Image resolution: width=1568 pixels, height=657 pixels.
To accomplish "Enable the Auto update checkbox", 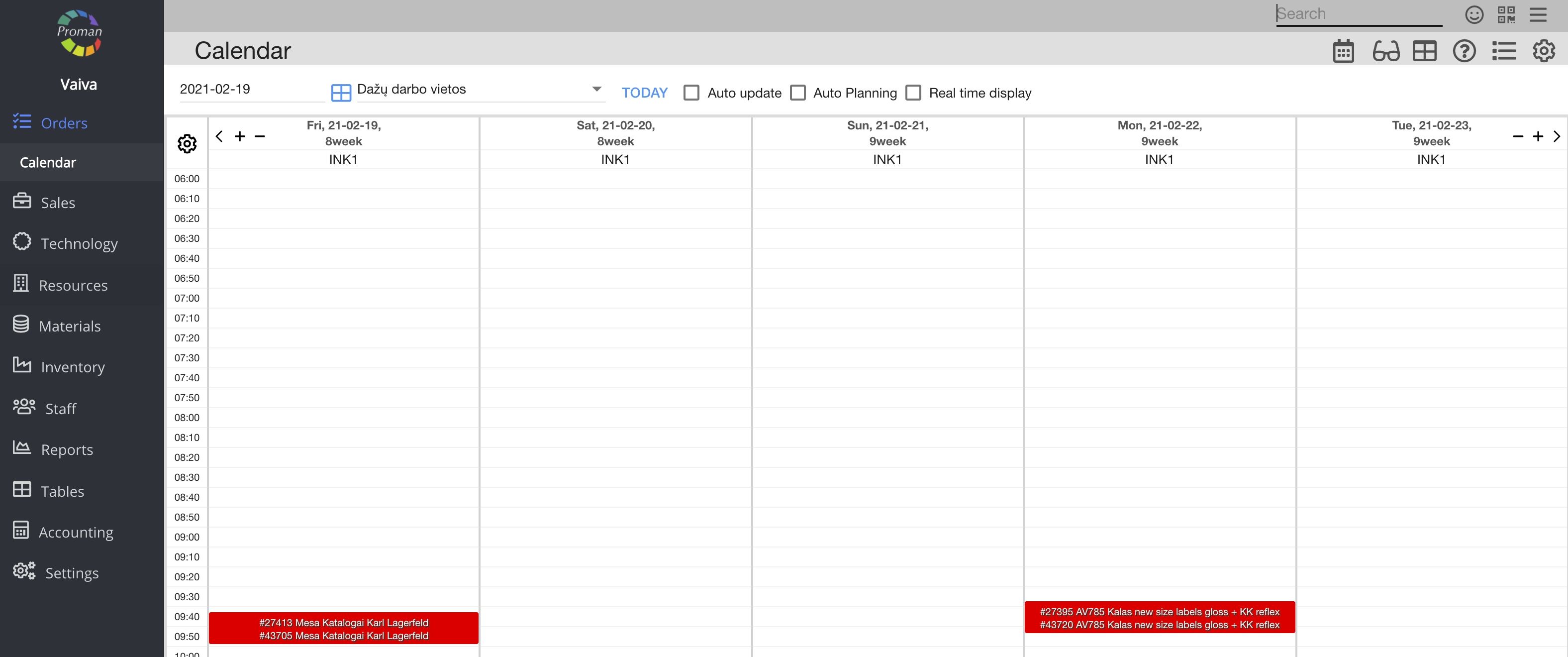I will click(691, 93).
